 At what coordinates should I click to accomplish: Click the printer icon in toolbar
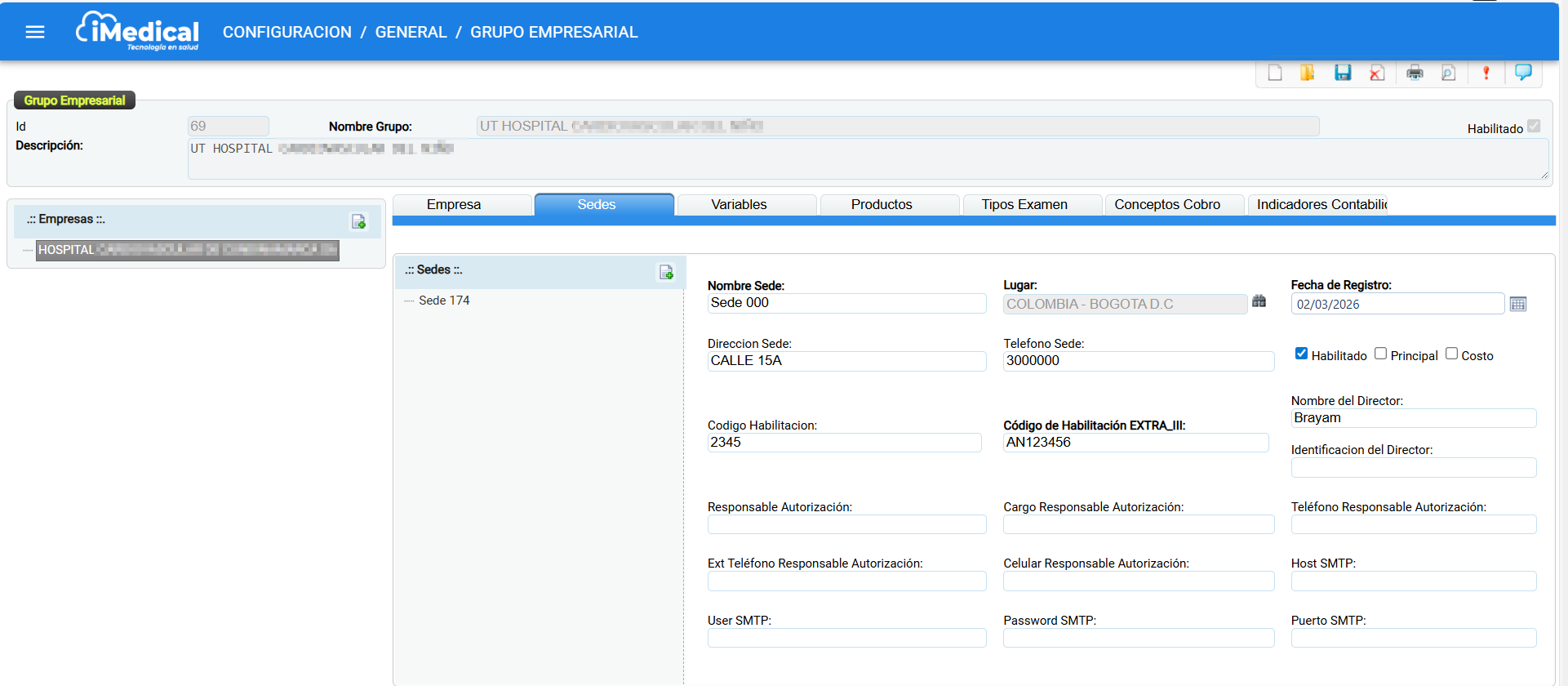[x=1415, y=73]
